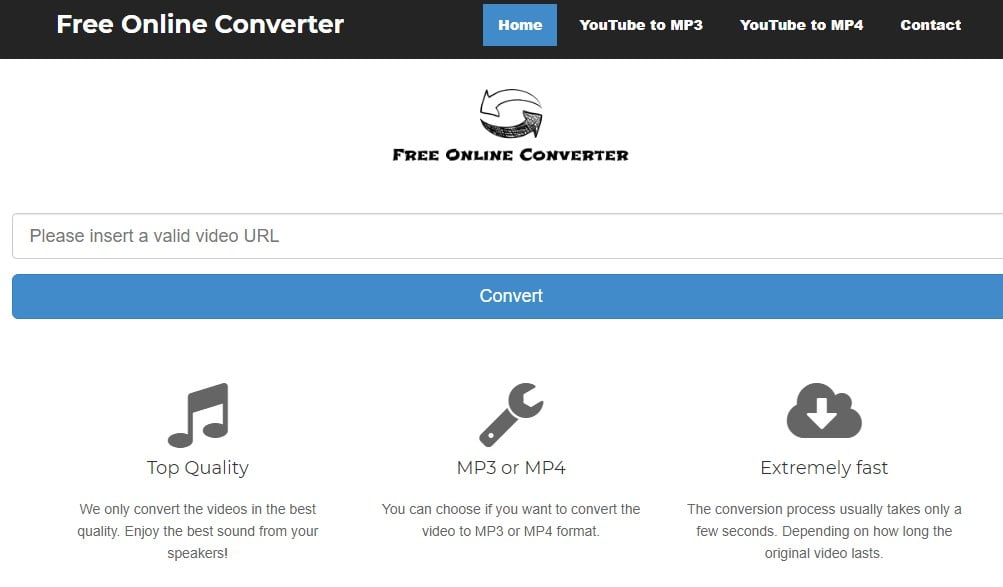Focus the video URL input field

coord(507,236)
